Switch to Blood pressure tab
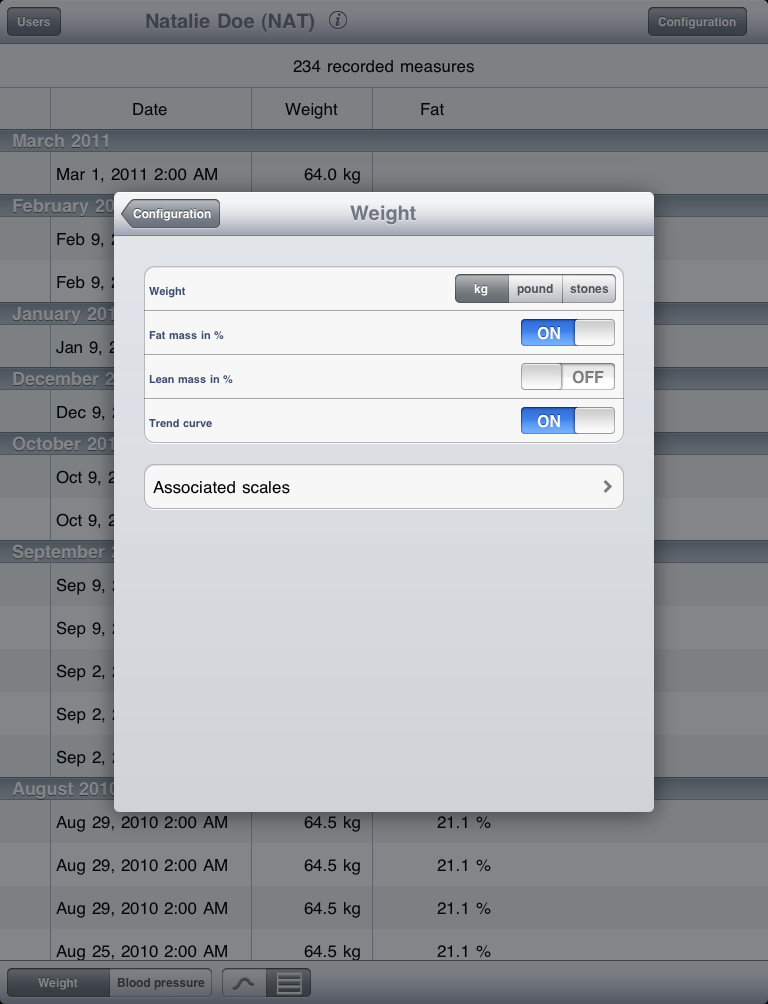Image resolution: width=768 pixels, height=1004 pixels. [x=161, y=982]
